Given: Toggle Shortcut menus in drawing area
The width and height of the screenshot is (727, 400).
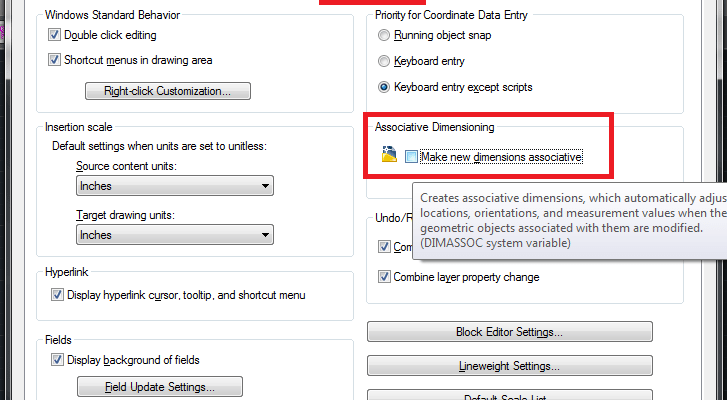Looking at the screenshot, I should (55, 60).
